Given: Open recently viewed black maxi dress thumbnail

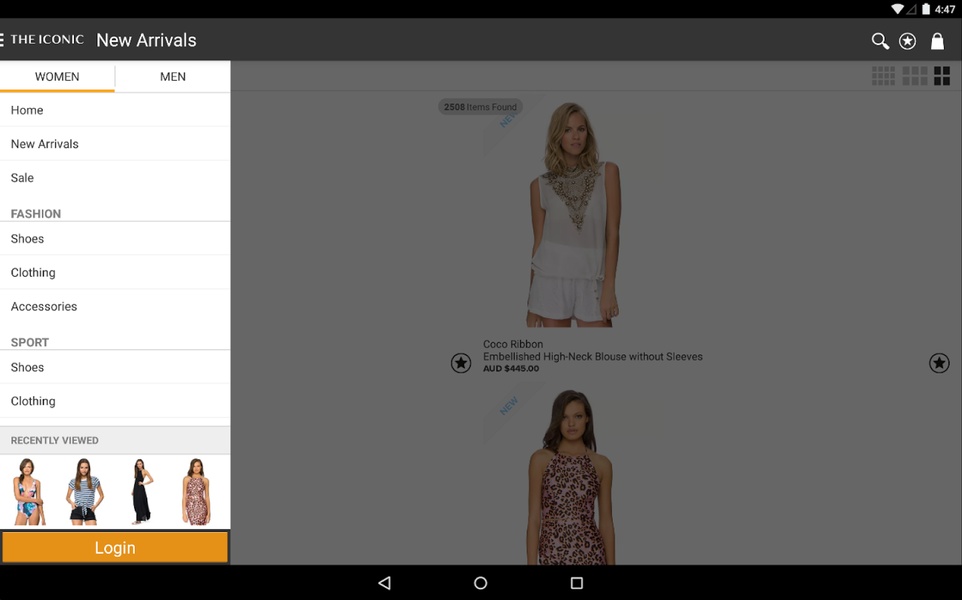Looking at the screenshot, I should (141, 492).
